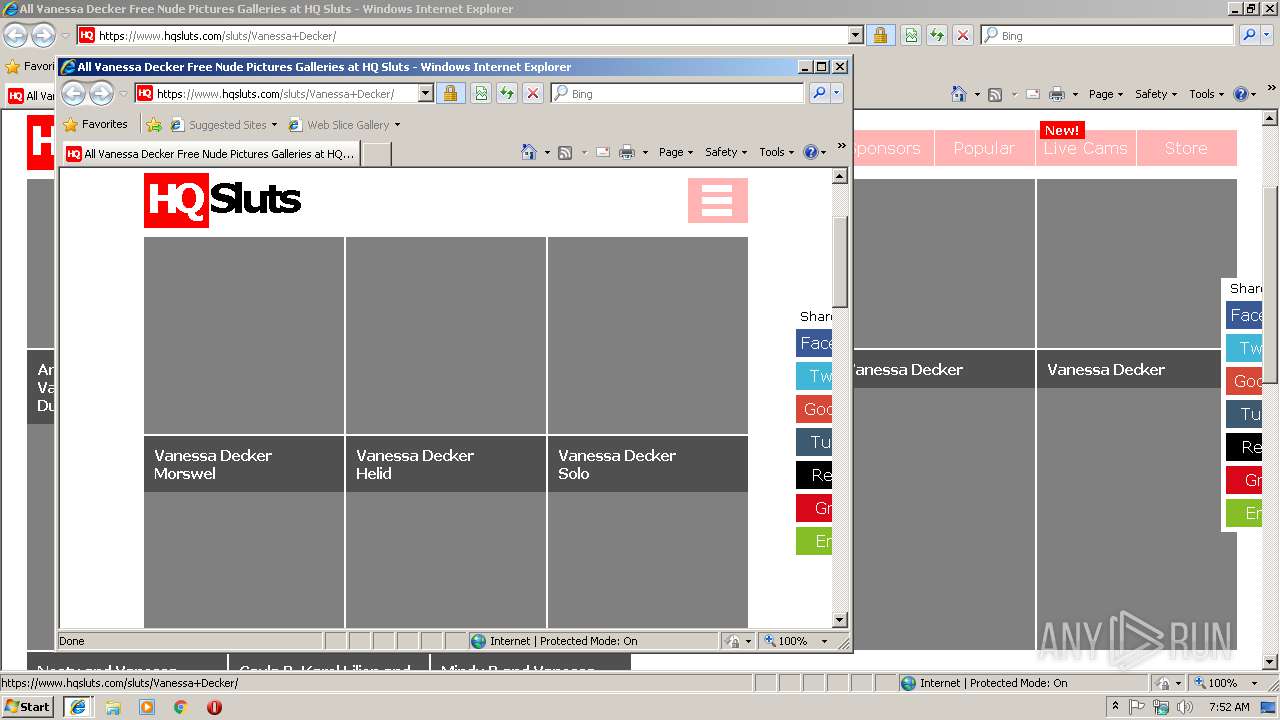
Task: Go back in the front IE window
Action: (74, 94)
